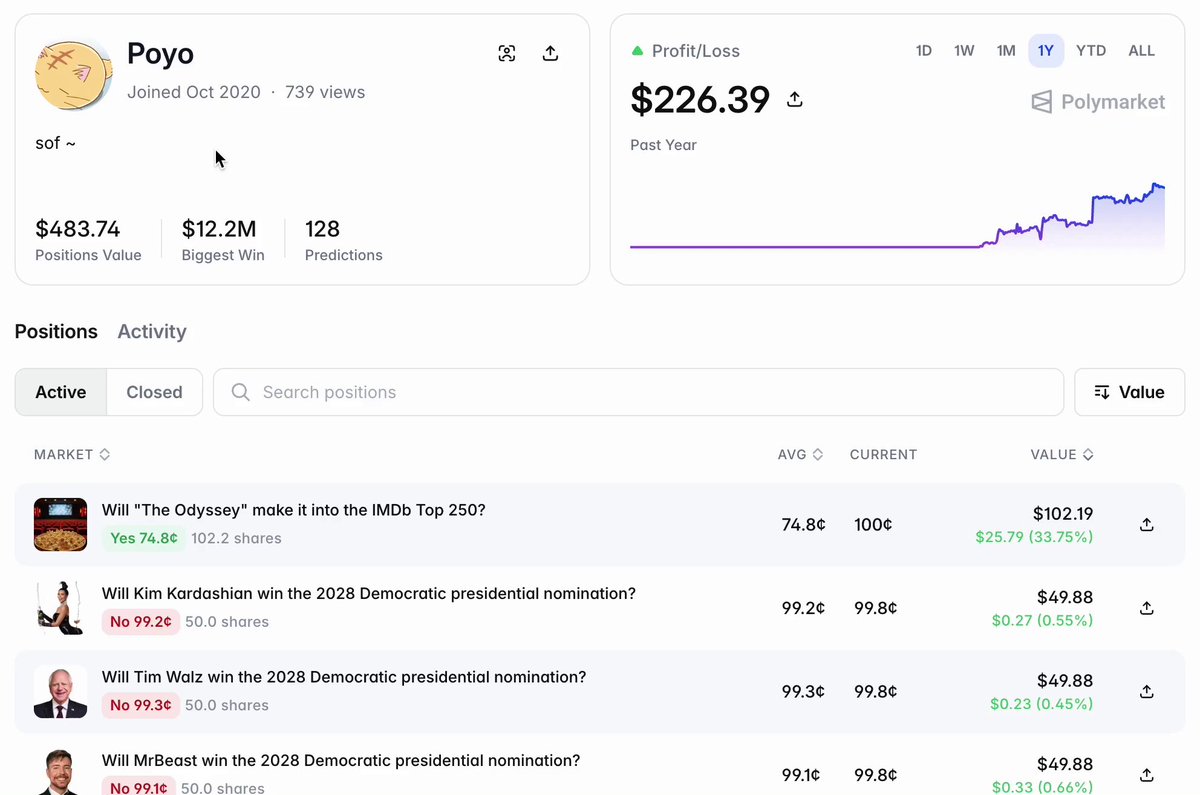
Task: Open the Odyssey IMDb Top 250 market
Action: [293, 510]
